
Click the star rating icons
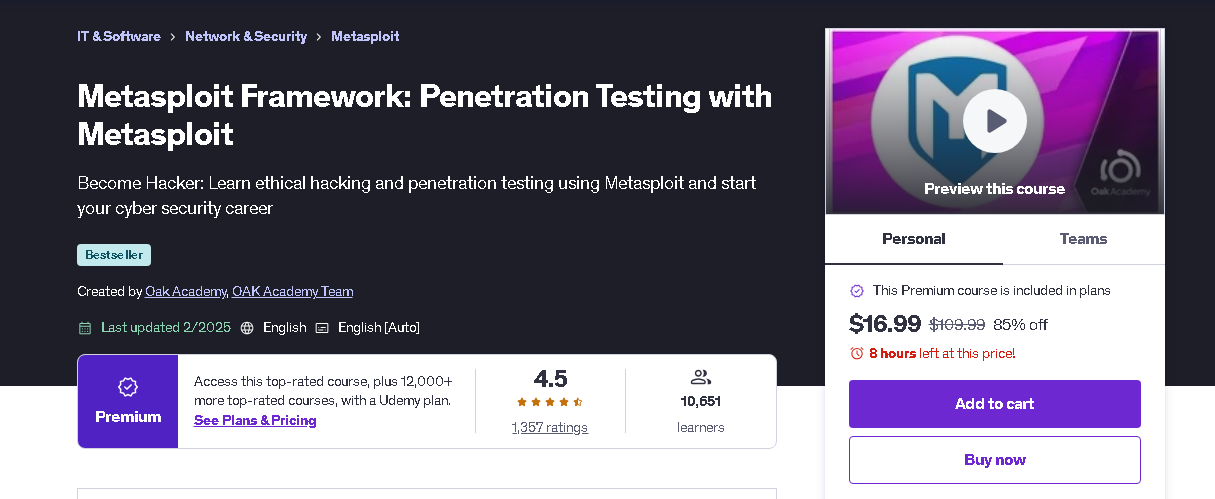tap(550, 402)
